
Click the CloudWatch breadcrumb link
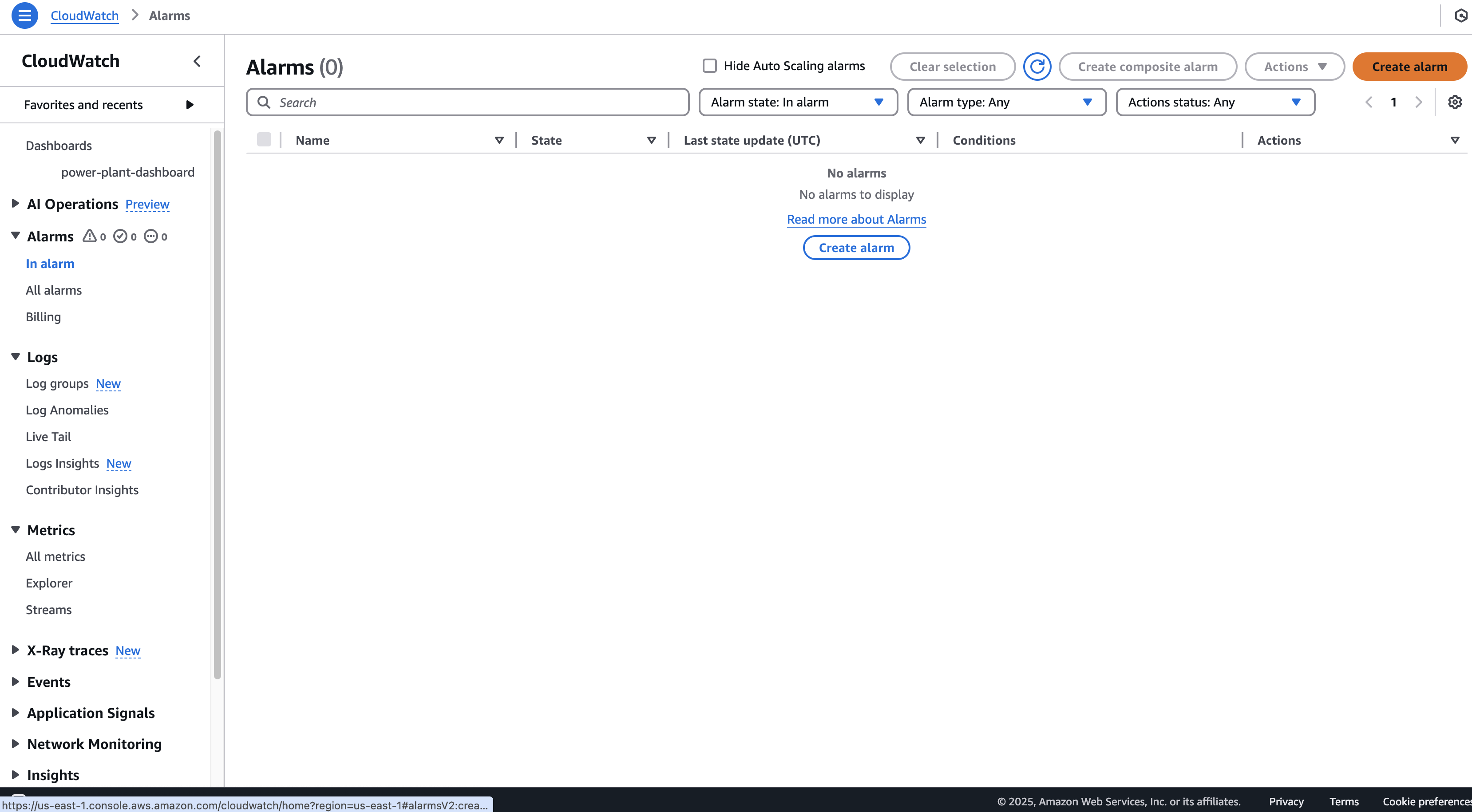click(x=85, y=16)
